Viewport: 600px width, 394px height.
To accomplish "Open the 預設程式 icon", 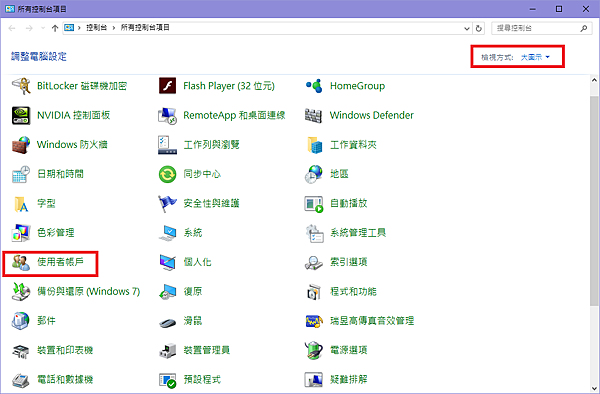I will (167, 380).
